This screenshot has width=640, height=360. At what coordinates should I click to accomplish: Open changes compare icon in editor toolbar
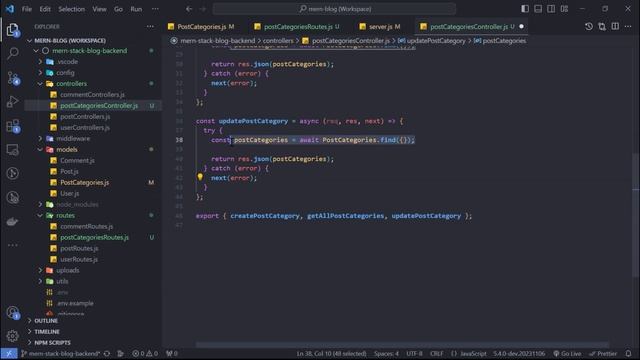tap(602, 27)
